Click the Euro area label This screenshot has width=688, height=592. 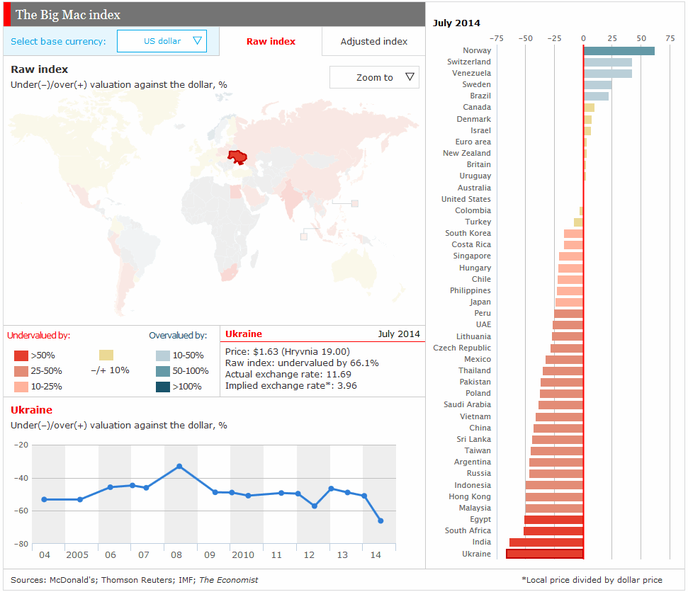tap(473, 142)
